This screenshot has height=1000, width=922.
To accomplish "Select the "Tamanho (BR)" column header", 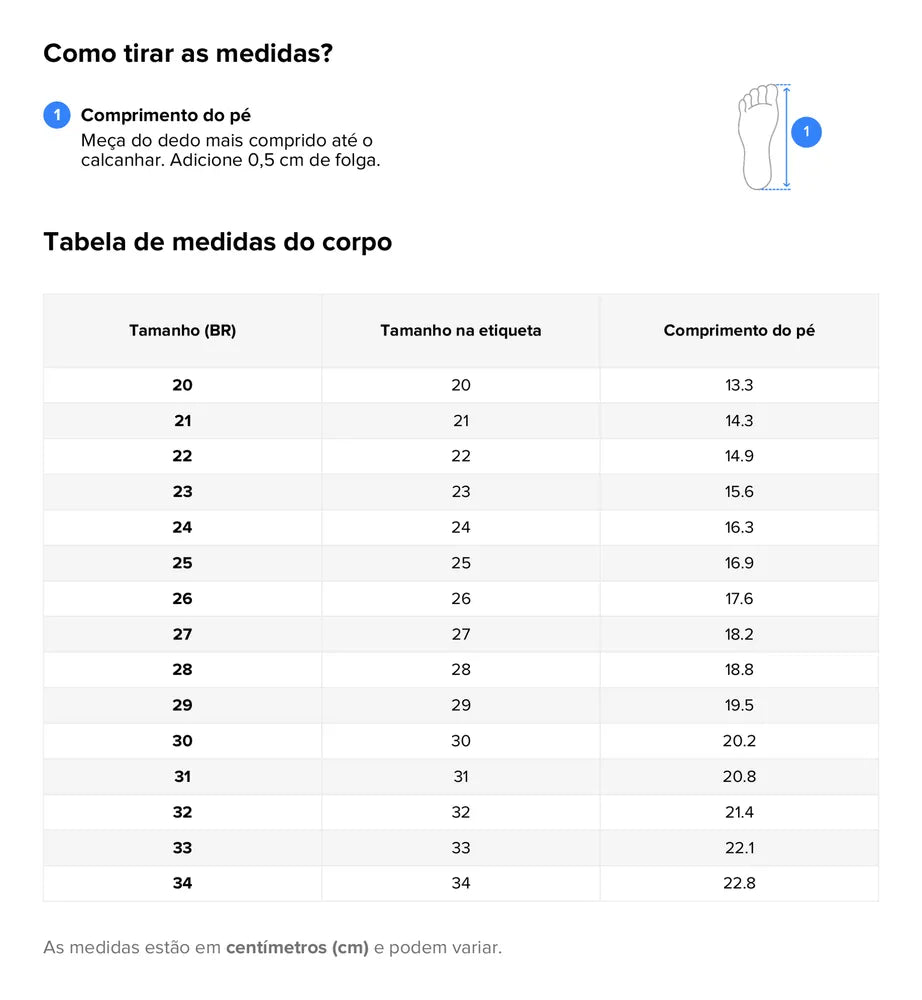I will click(182, 331).
